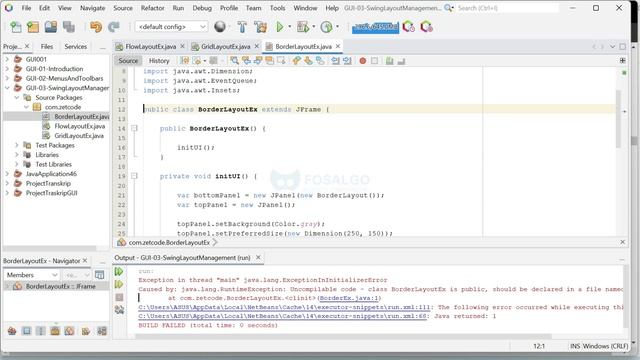Toggle second Navigator filter: Show Fields

tap(27, 331)
